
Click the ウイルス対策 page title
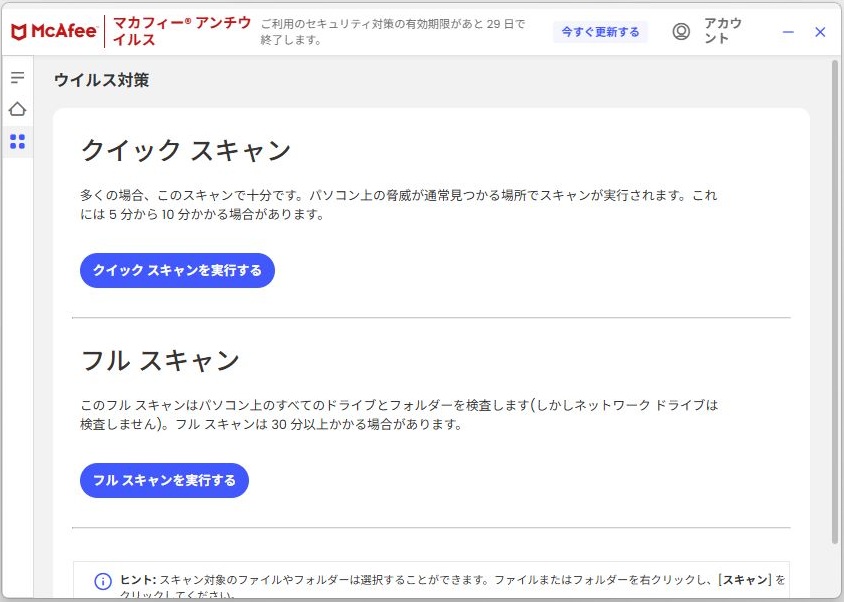pyautogui.click(x=101, y=80)
